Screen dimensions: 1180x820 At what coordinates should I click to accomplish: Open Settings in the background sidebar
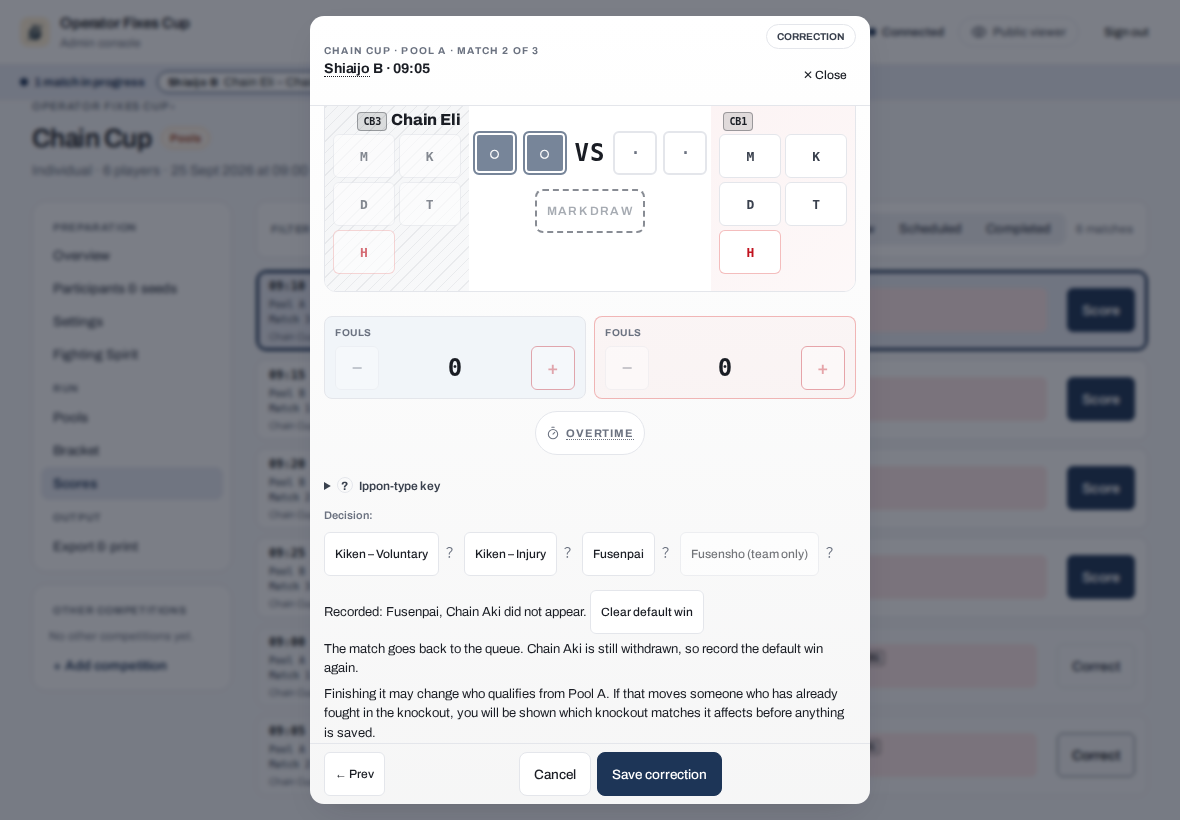click(x=78, y=321)
